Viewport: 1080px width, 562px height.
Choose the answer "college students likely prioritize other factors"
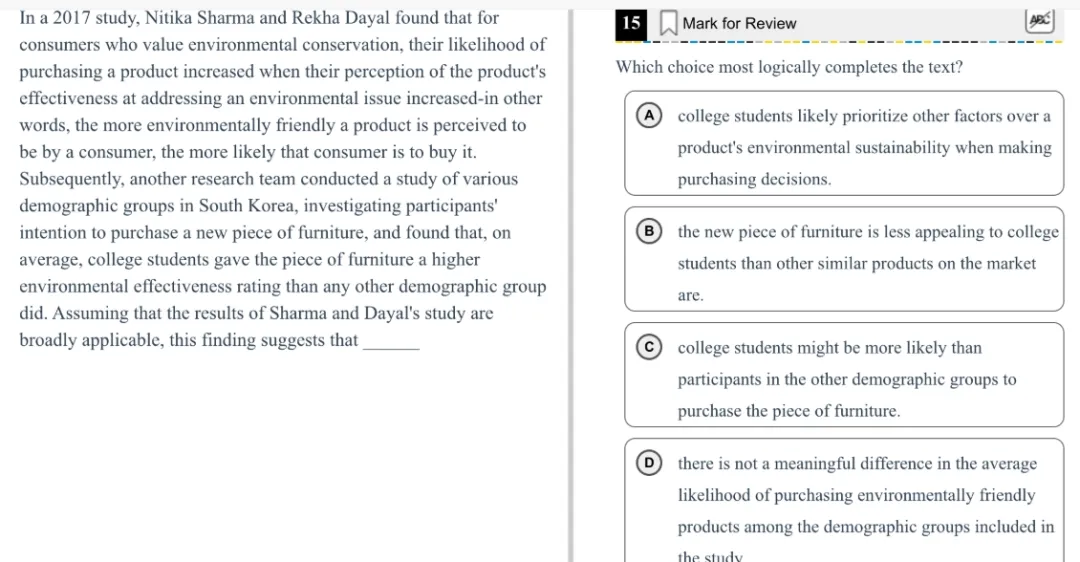point(864,147)
